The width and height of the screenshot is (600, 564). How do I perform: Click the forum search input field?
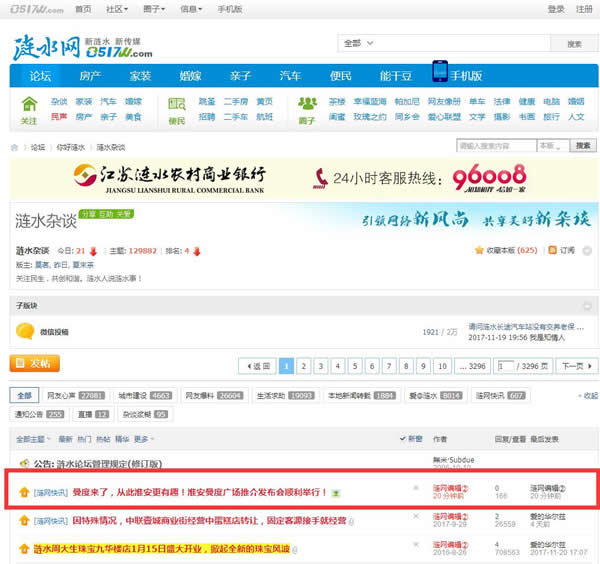[x=496, y=146]
